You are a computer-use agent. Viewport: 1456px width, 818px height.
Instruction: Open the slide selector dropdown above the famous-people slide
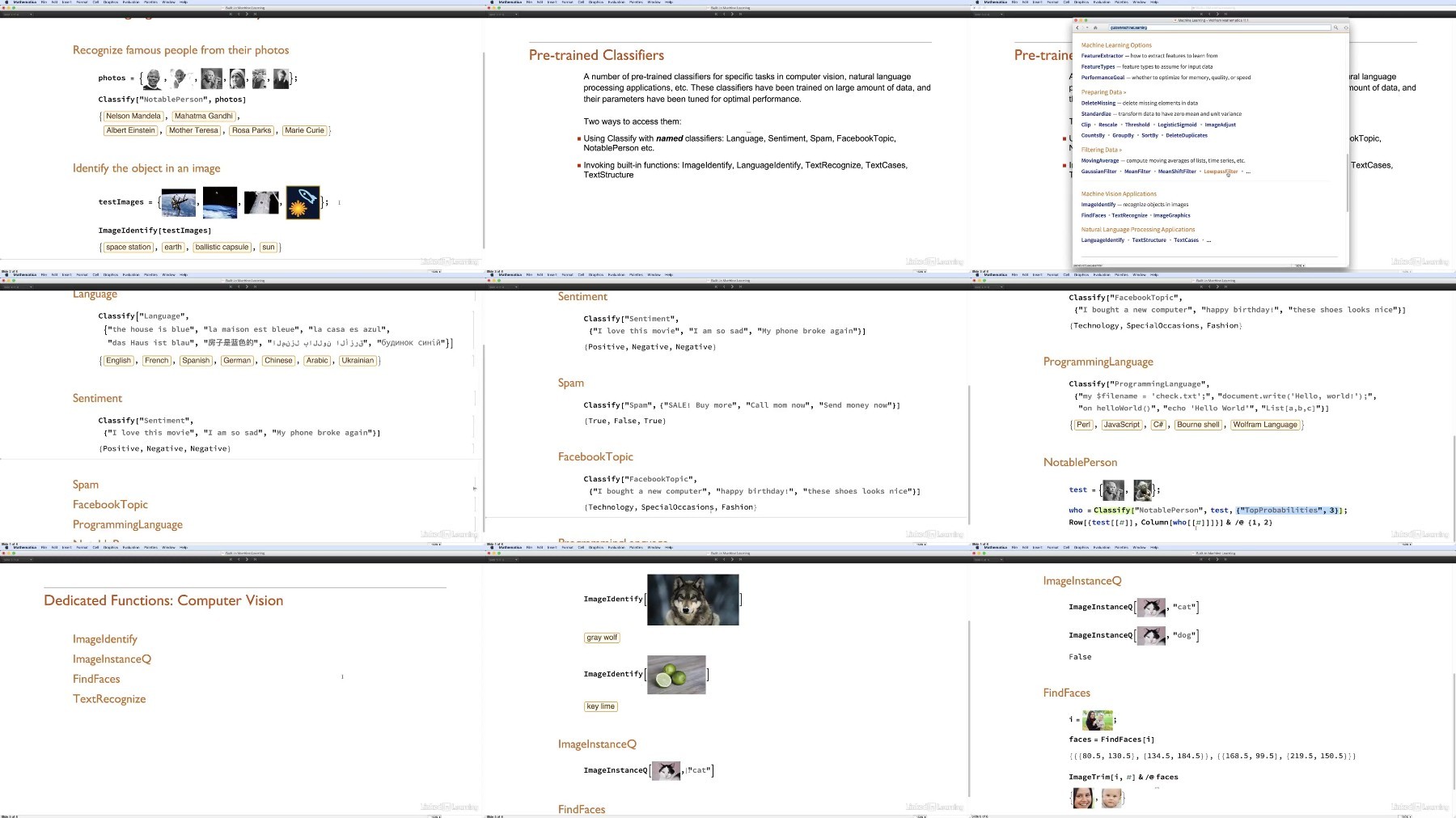[x=17, y=14]
